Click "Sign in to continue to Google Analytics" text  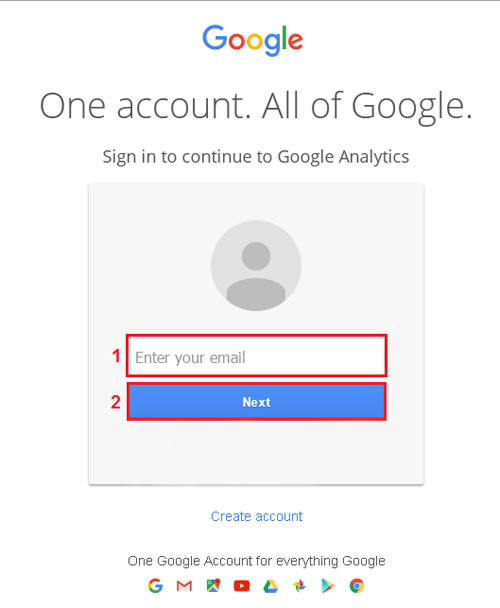tap(256, 157)
